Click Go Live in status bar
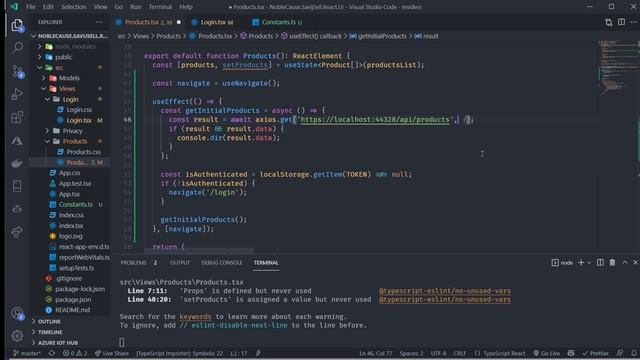 [x=547, y=353]
